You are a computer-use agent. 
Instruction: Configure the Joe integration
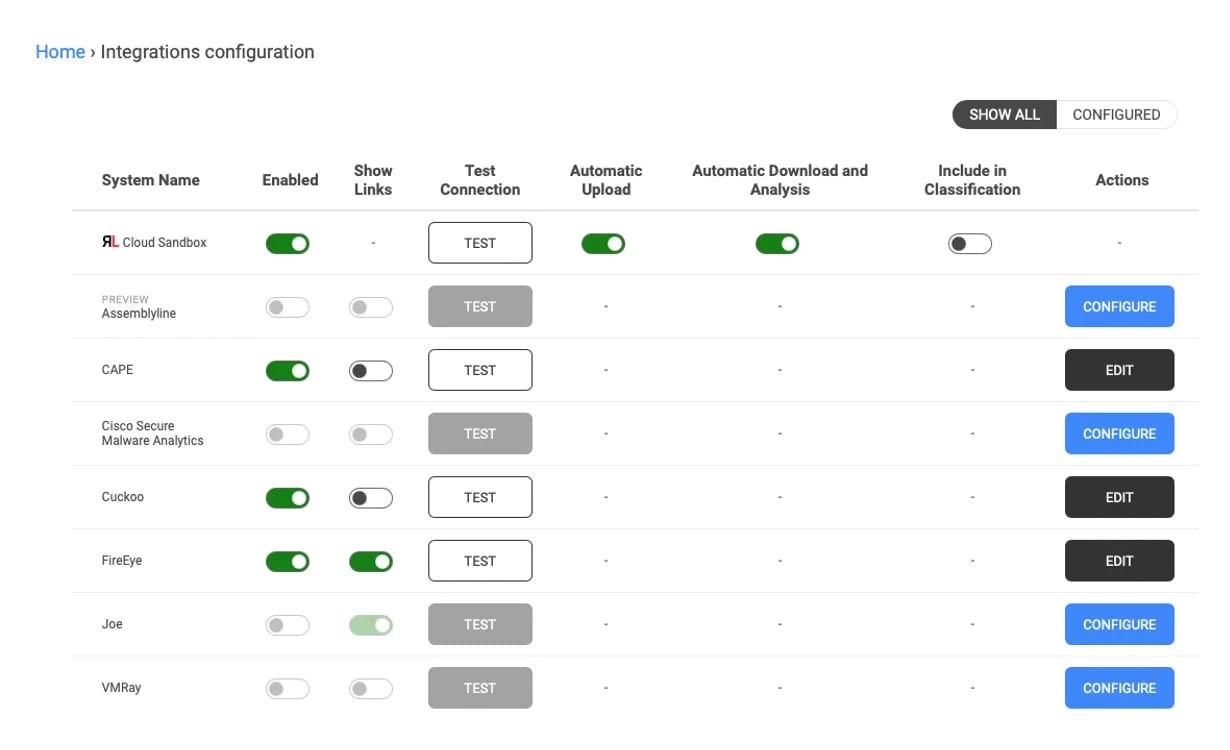1119,624
